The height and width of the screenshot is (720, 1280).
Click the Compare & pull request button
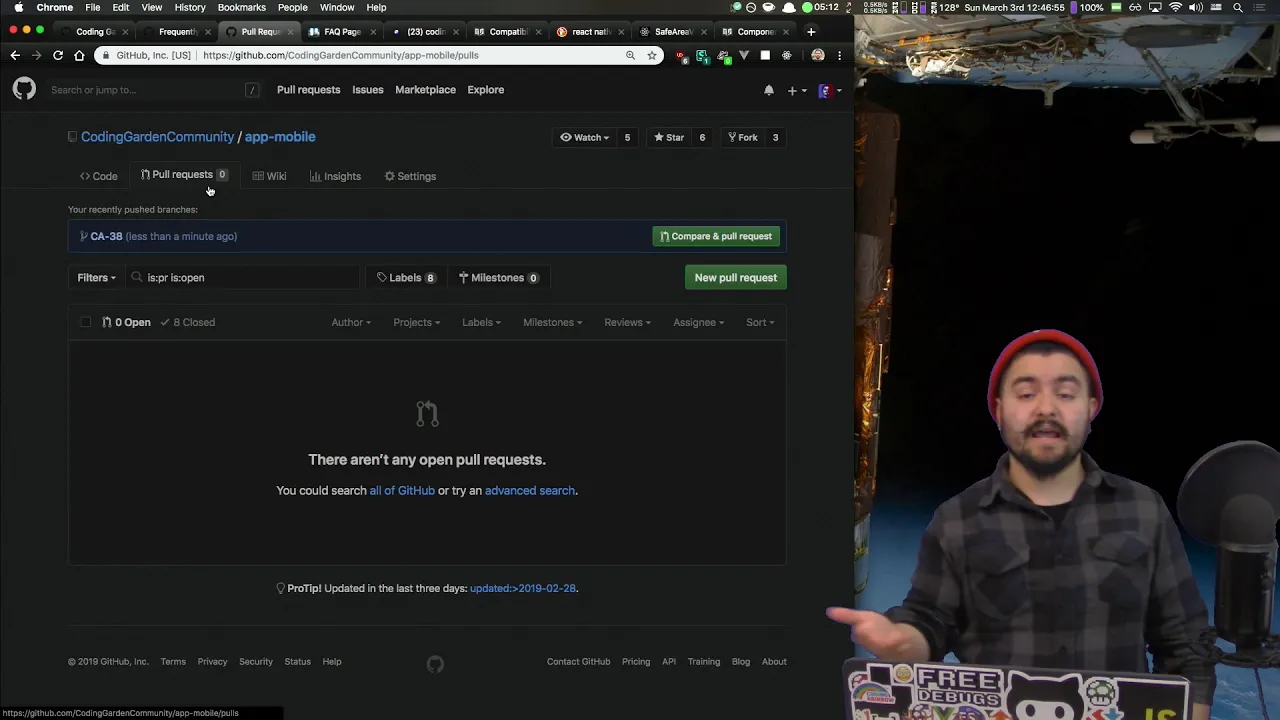pos(716,236)
